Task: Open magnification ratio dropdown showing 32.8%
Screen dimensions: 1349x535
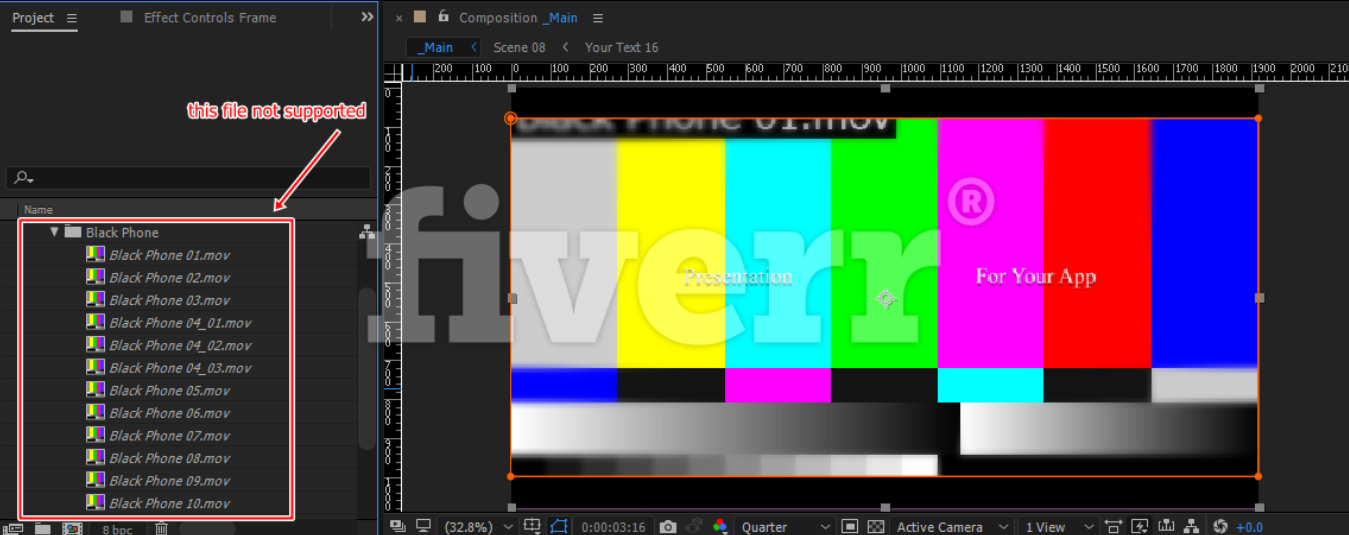Action: (x=478, y=526)
